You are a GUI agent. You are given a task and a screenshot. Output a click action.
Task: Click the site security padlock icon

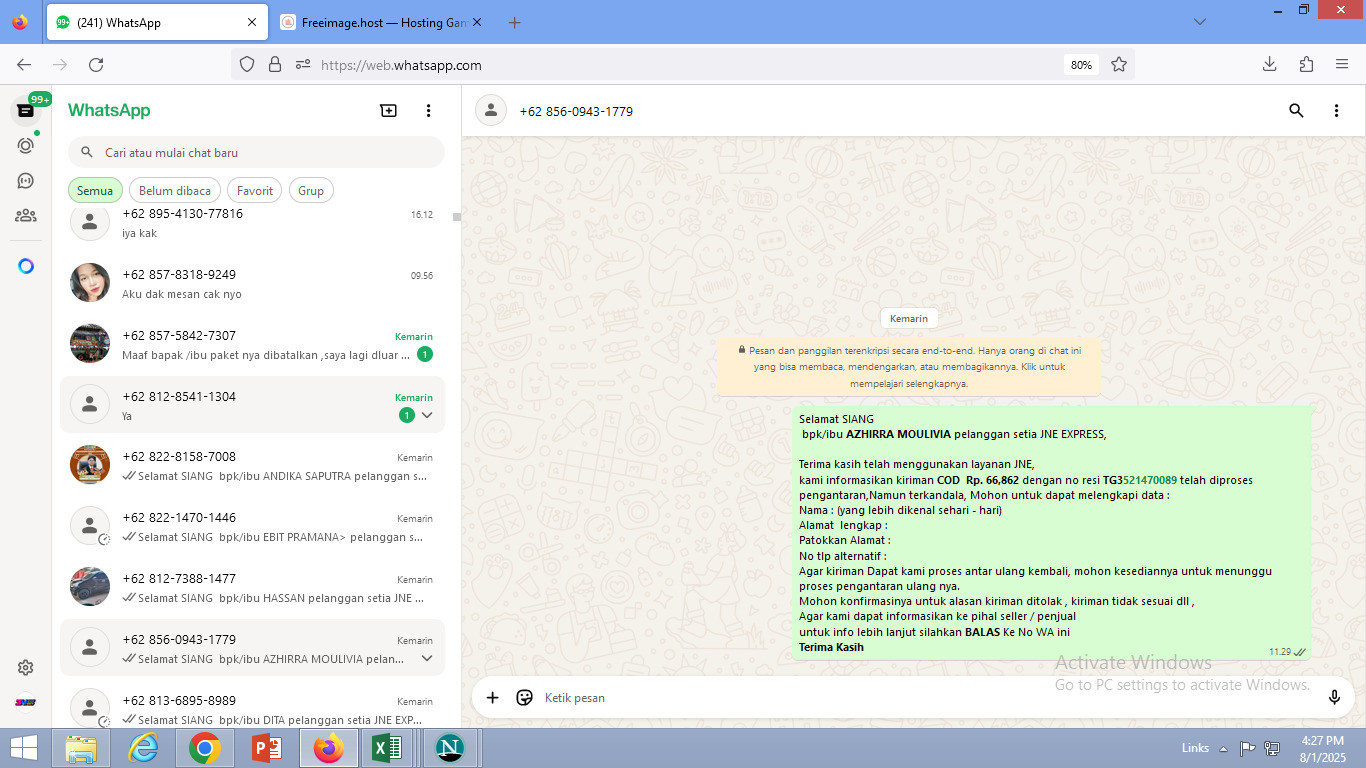(275, 65)
